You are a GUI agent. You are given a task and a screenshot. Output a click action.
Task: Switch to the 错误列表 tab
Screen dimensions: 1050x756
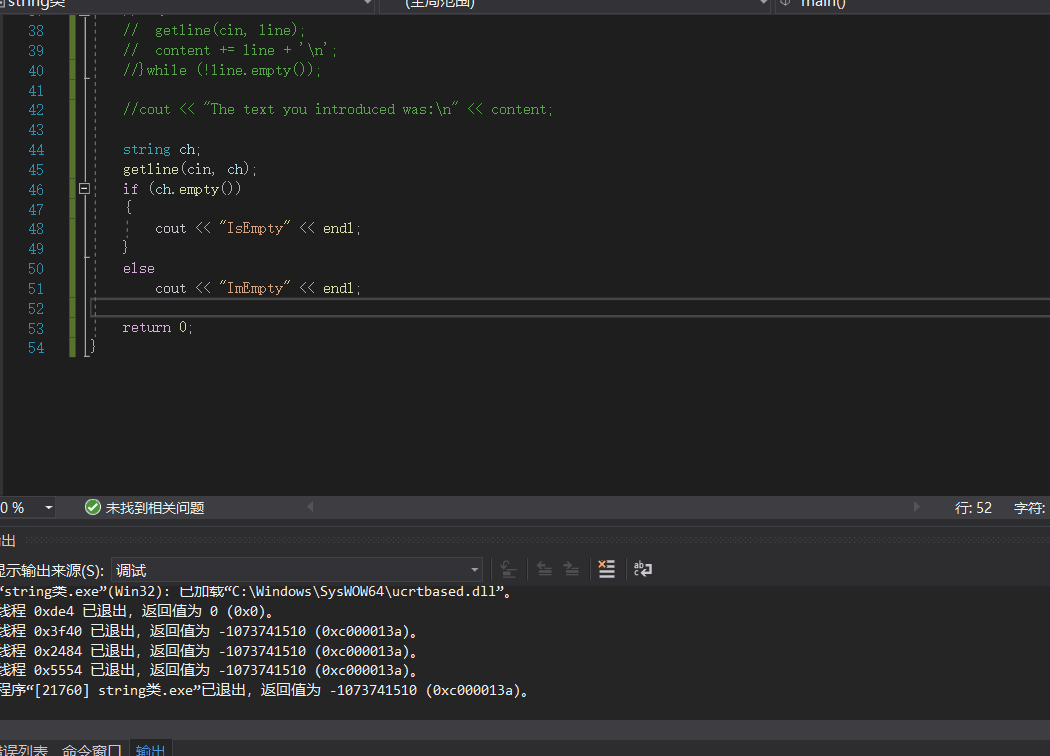[x=22, y=749]
